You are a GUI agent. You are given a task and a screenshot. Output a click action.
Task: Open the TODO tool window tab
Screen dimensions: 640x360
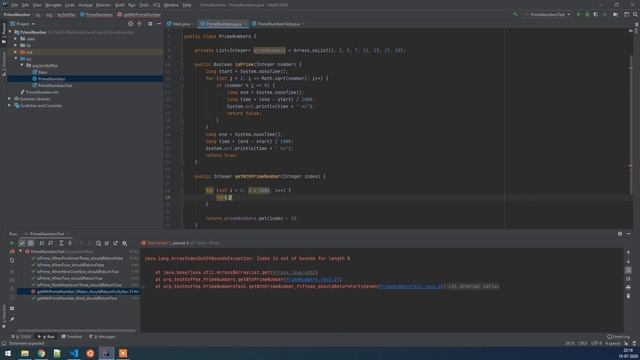pos(22,337)
